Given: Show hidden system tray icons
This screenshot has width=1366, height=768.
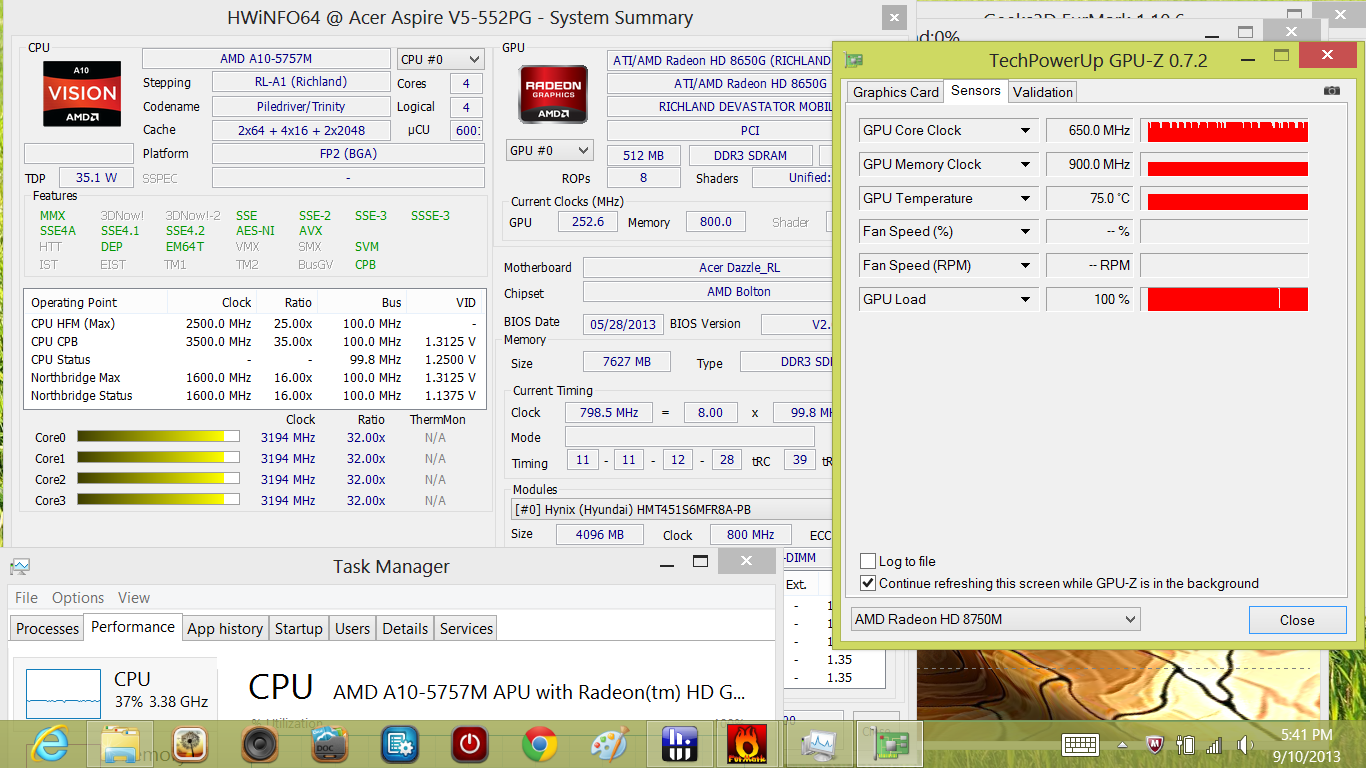Looking at the screenshot, I should click(x=1122, y=746).
